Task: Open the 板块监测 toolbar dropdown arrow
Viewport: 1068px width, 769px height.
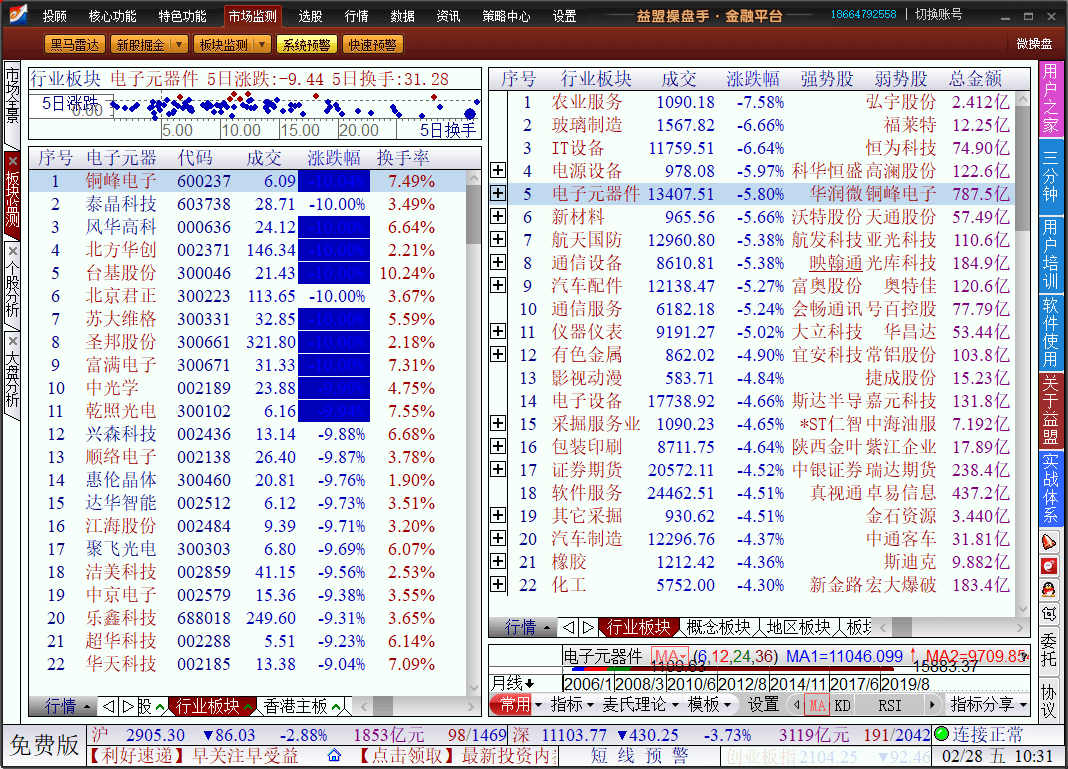Action: click(x=262, y=45)
